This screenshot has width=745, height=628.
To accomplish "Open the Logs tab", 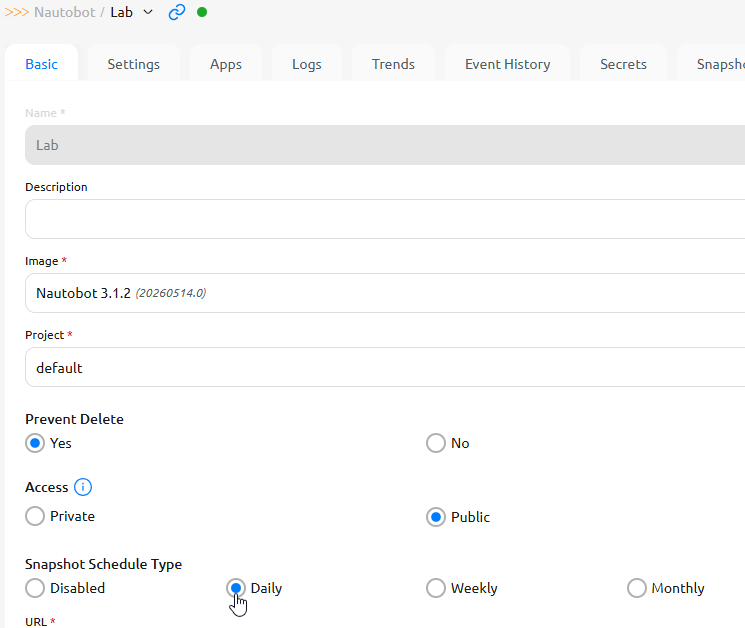I will pyautogui.click(x=307, y=64).
